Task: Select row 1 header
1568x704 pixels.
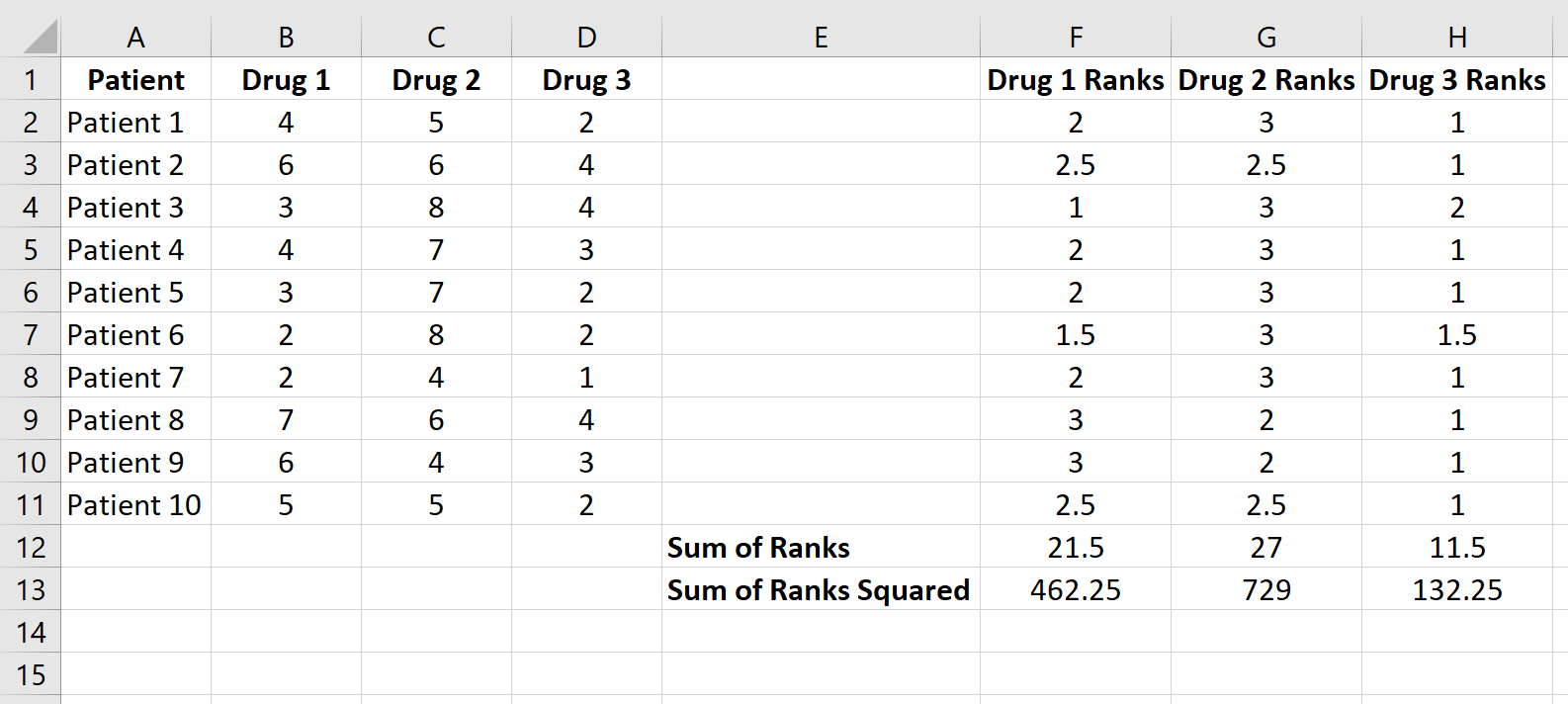Action: coord(31,80)
